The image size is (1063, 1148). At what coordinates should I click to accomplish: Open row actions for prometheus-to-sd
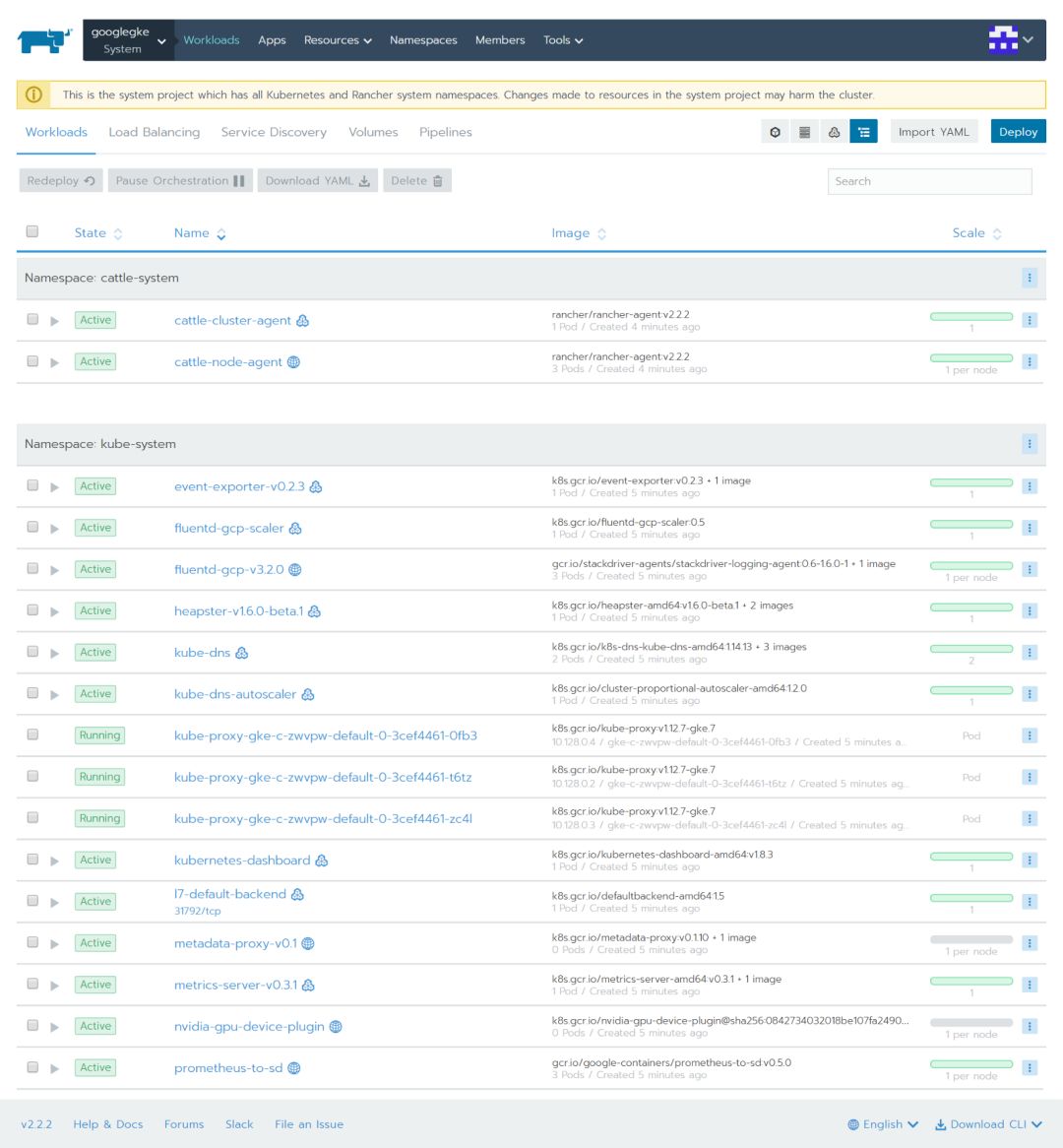[x=1030, y=1067]
